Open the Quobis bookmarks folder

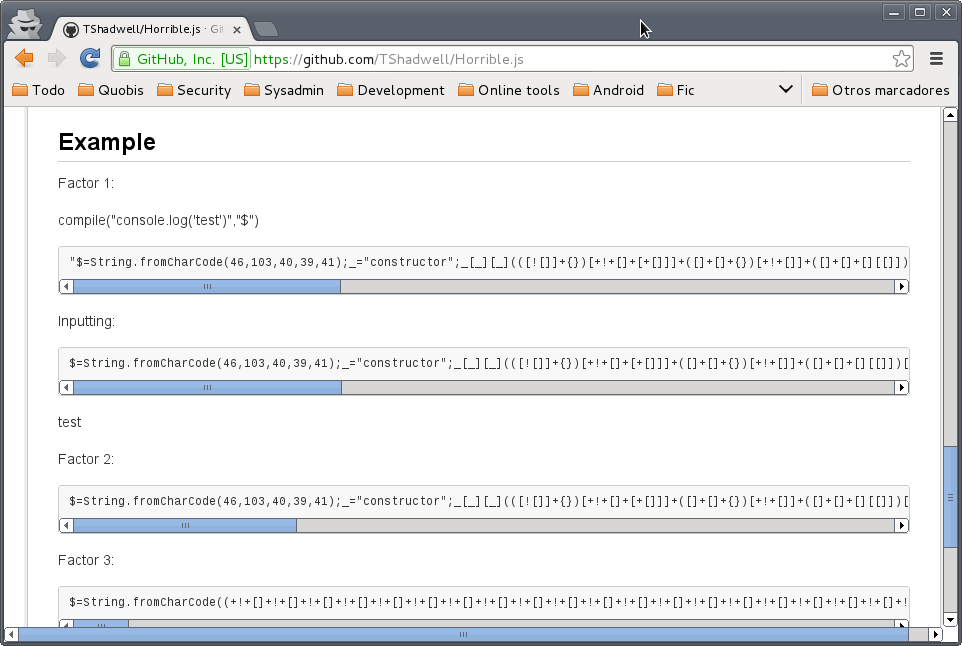(110, 90)
